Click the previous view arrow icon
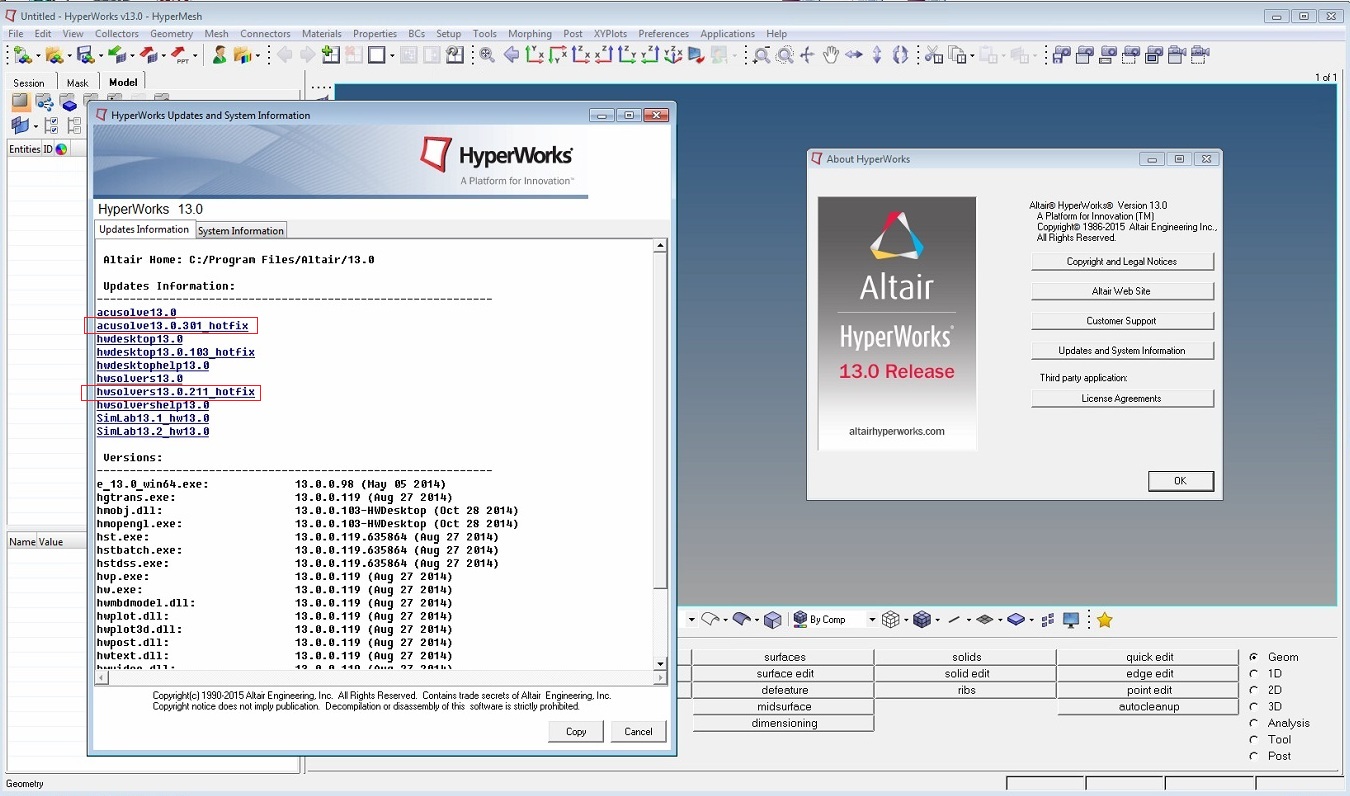Image resolution: width=1350 pixels, height=796 pixels. pos(511,55)
